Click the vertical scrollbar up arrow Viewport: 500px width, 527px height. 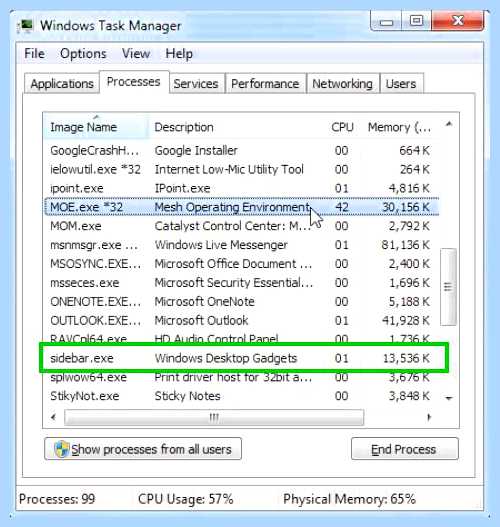click(449, 125)
